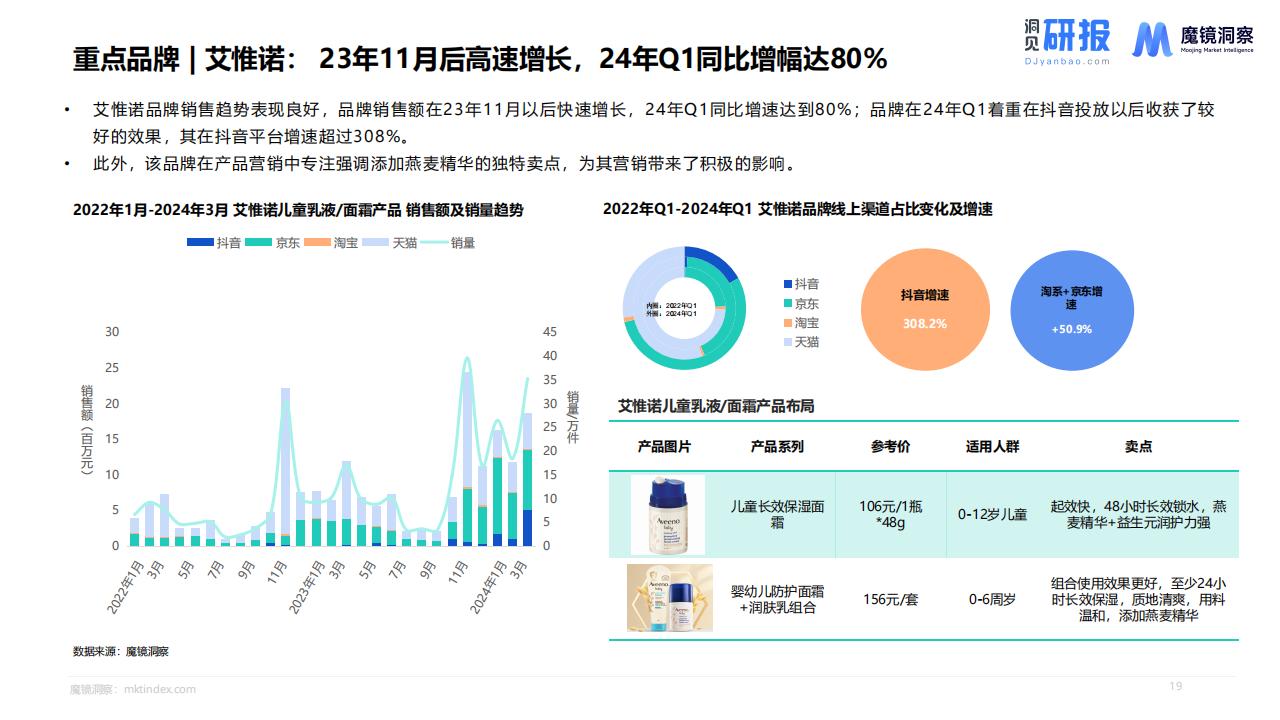The width and height of the screenshot is (1280, 720).
Task: Select the 天猫 legend entry above bar chart
Action: point(390,243)
